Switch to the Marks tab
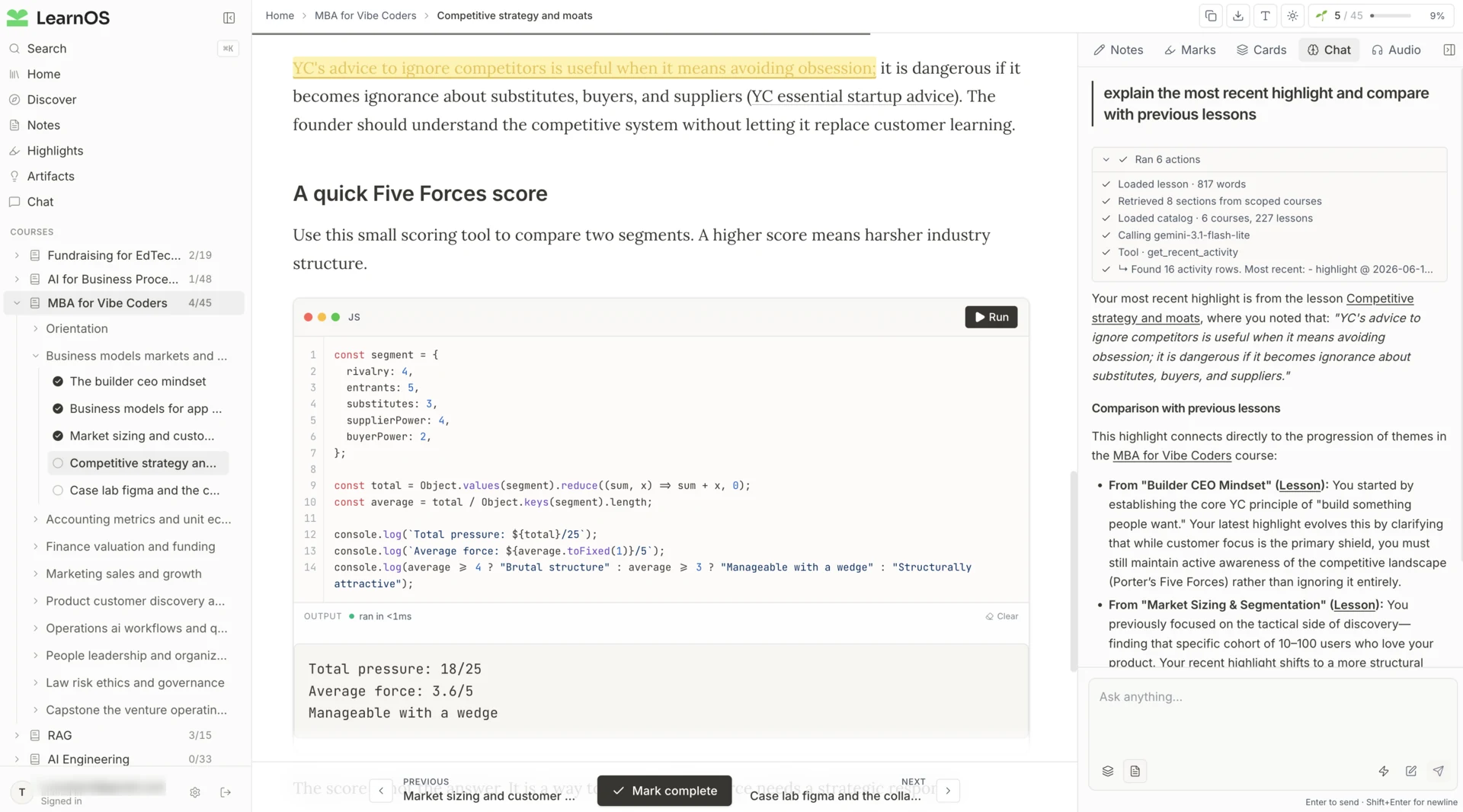Image resolution: width=1463 pixels, height=812 pixels. [1189, 50]
